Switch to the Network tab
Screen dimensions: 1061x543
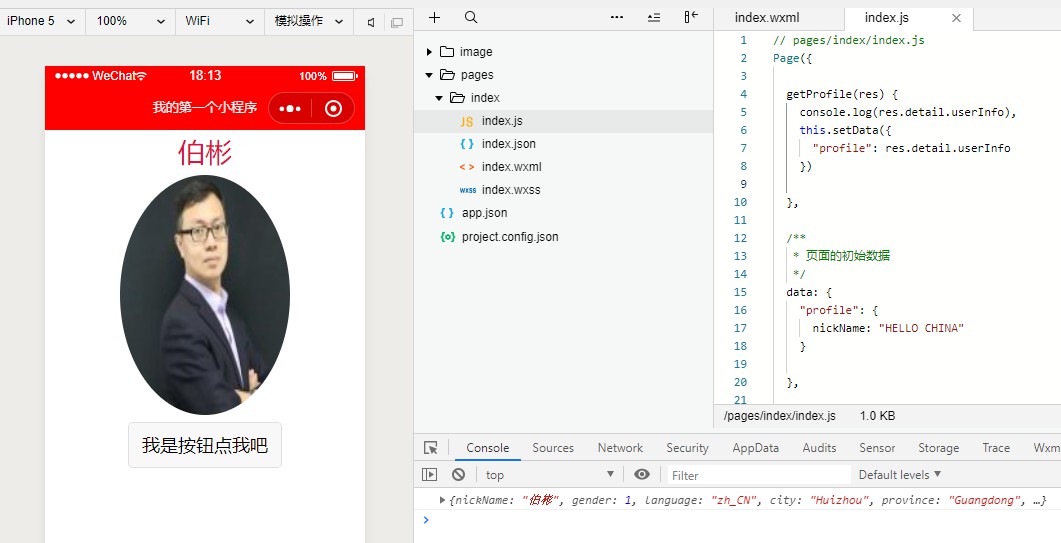click(x=620, y=448)
